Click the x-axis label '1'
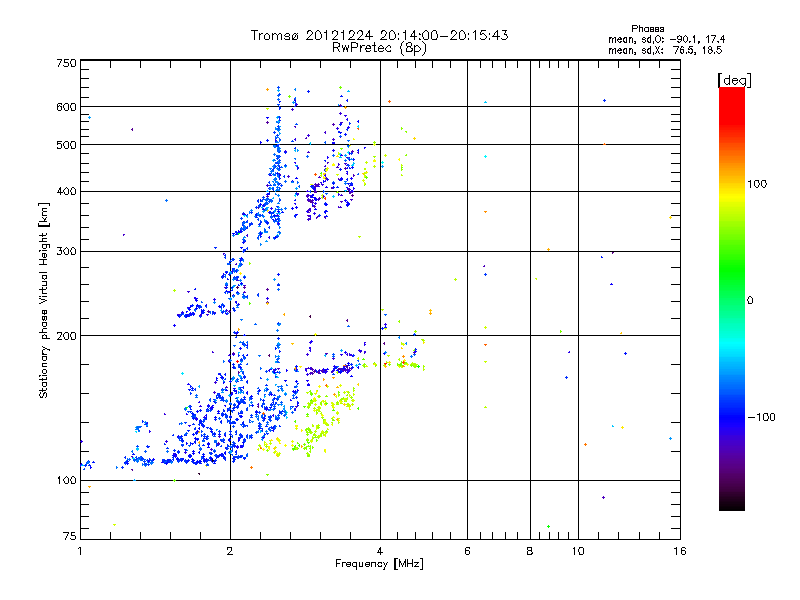Screen dimensions: 800x600 (x=80, y=551)
